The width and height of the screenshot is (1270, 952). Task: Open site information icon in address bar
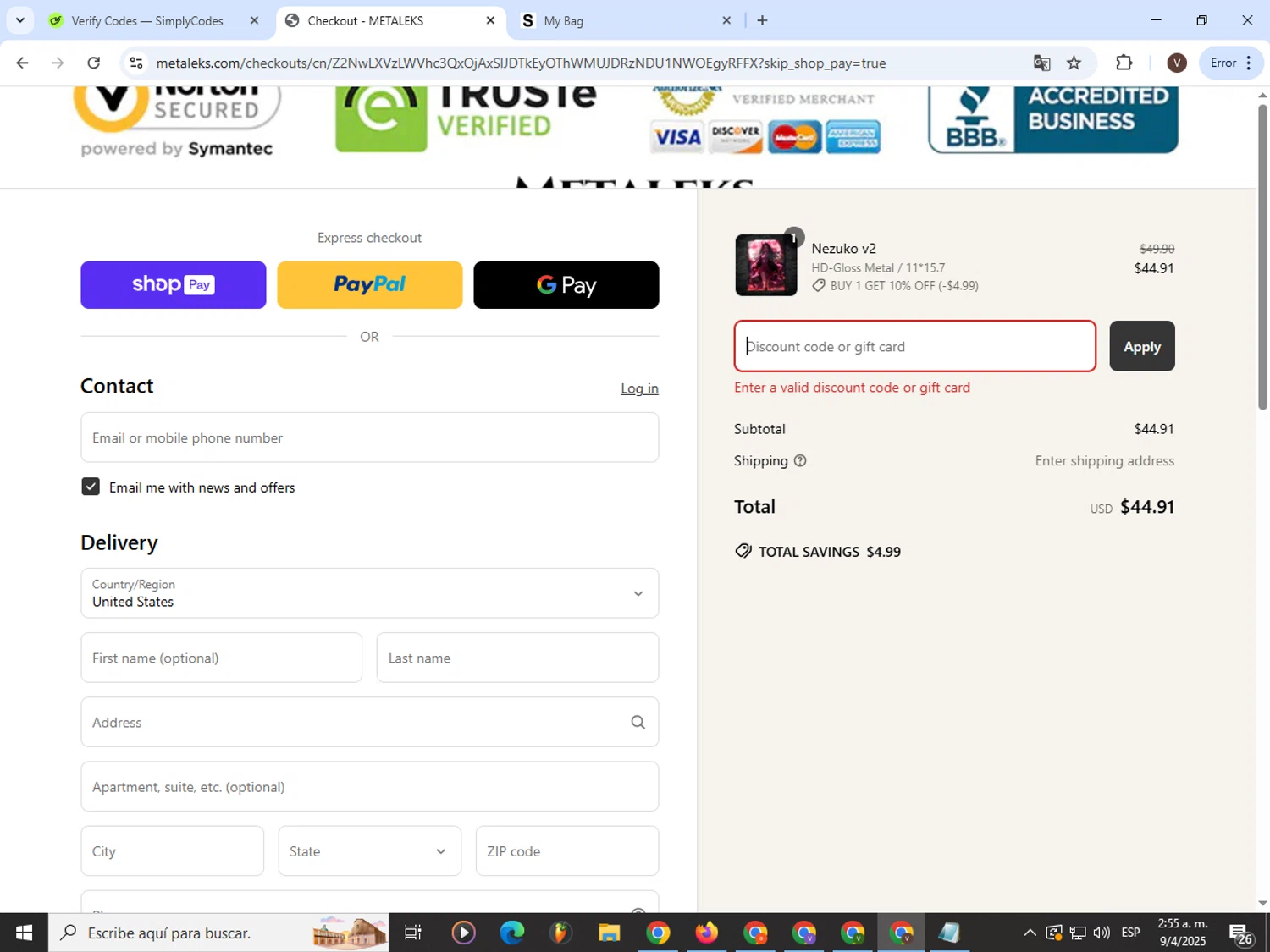(x=136, y=63)
